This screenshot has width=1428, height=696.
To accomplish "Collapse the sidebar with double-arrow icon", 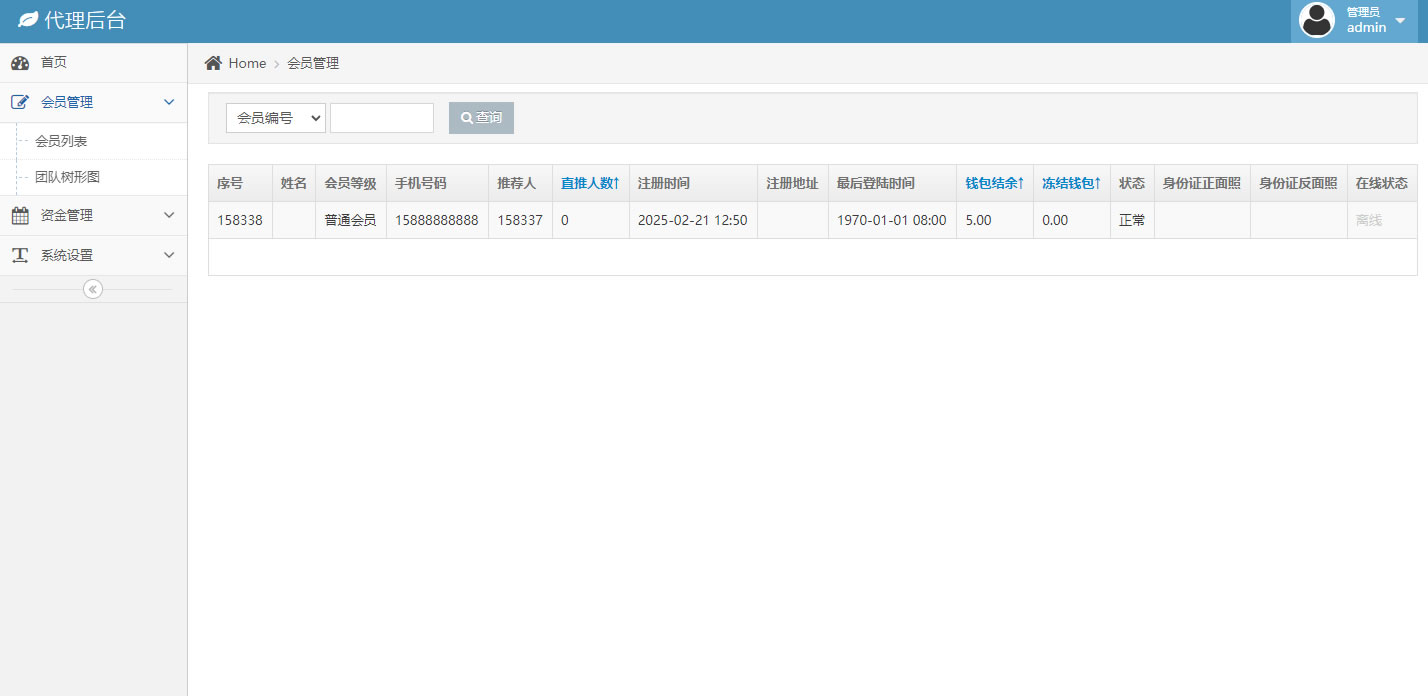I will pos(93,289).
